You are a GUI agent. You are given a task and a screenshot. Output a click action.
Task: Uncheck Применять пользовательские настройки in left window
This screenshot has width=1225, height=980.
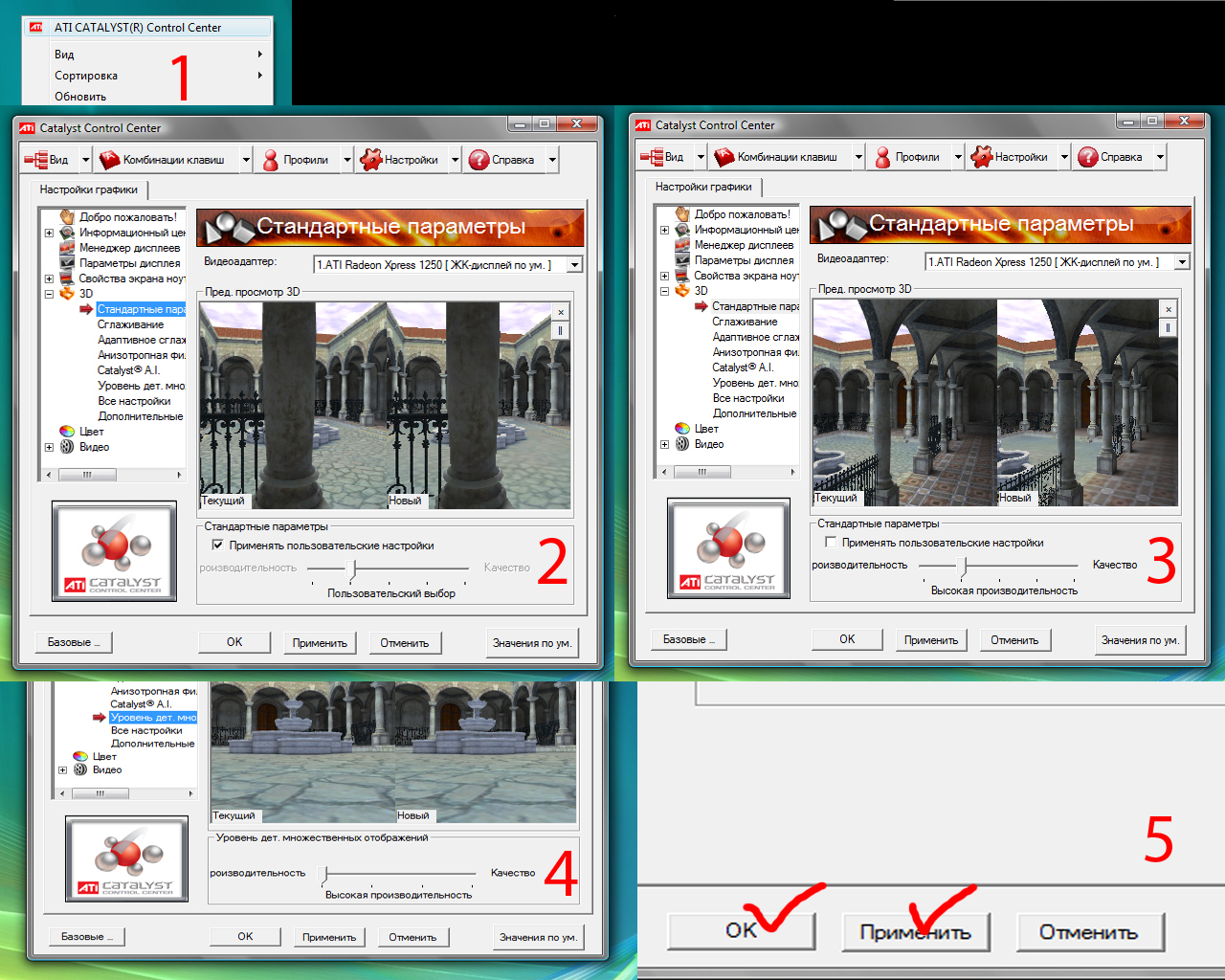click(x=218, y=546)
